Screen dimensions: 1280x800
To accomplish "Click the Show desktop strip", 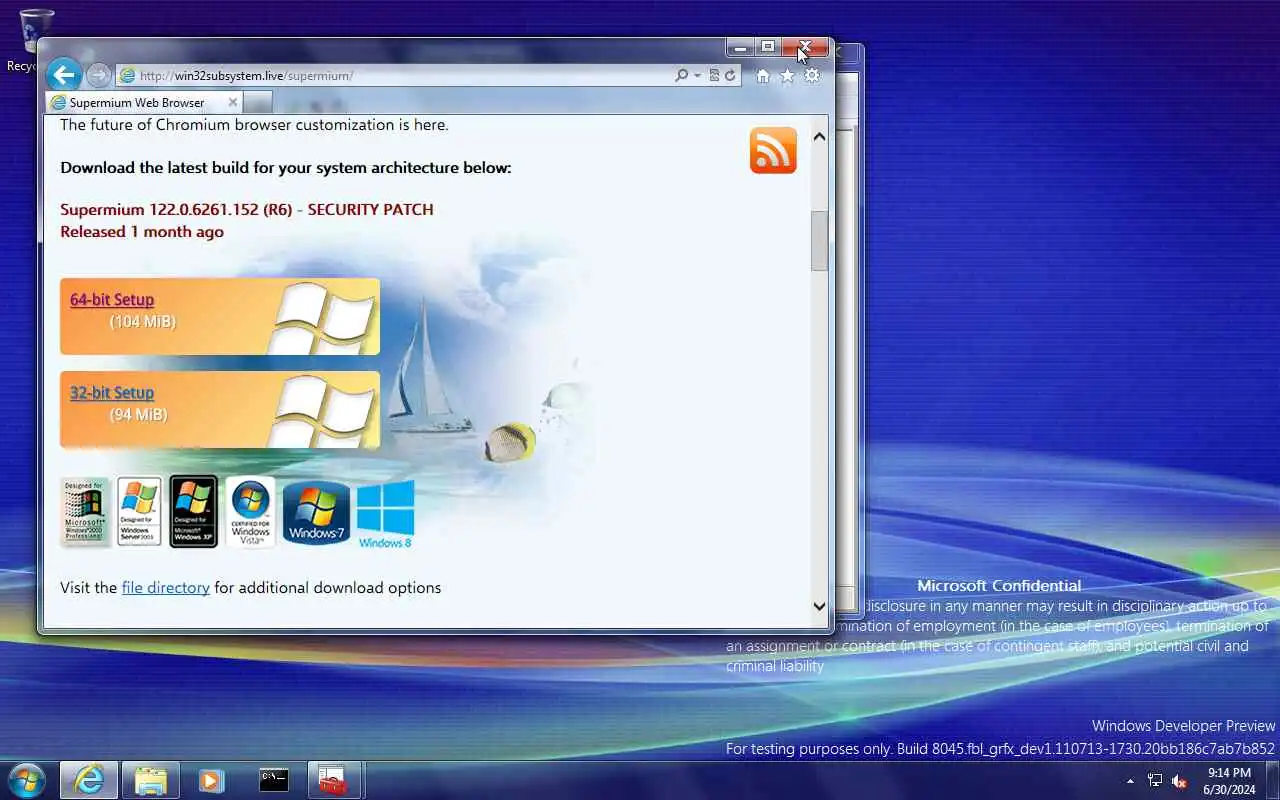I will (x=1272, y=781).
